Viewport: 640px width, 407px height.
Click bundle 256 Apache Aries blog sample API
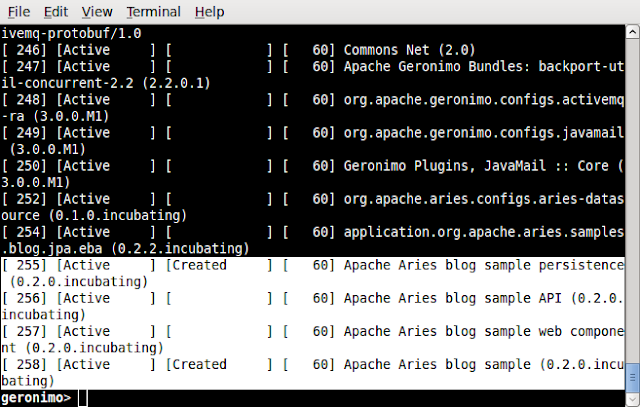(313, 306)
